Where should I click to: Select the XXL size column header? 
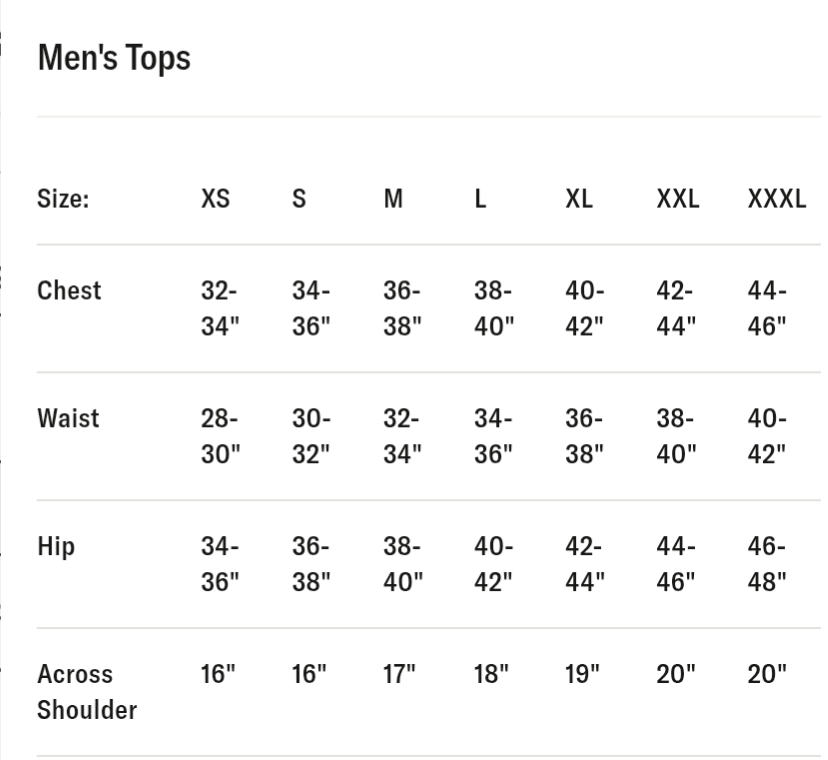(678, 199)
